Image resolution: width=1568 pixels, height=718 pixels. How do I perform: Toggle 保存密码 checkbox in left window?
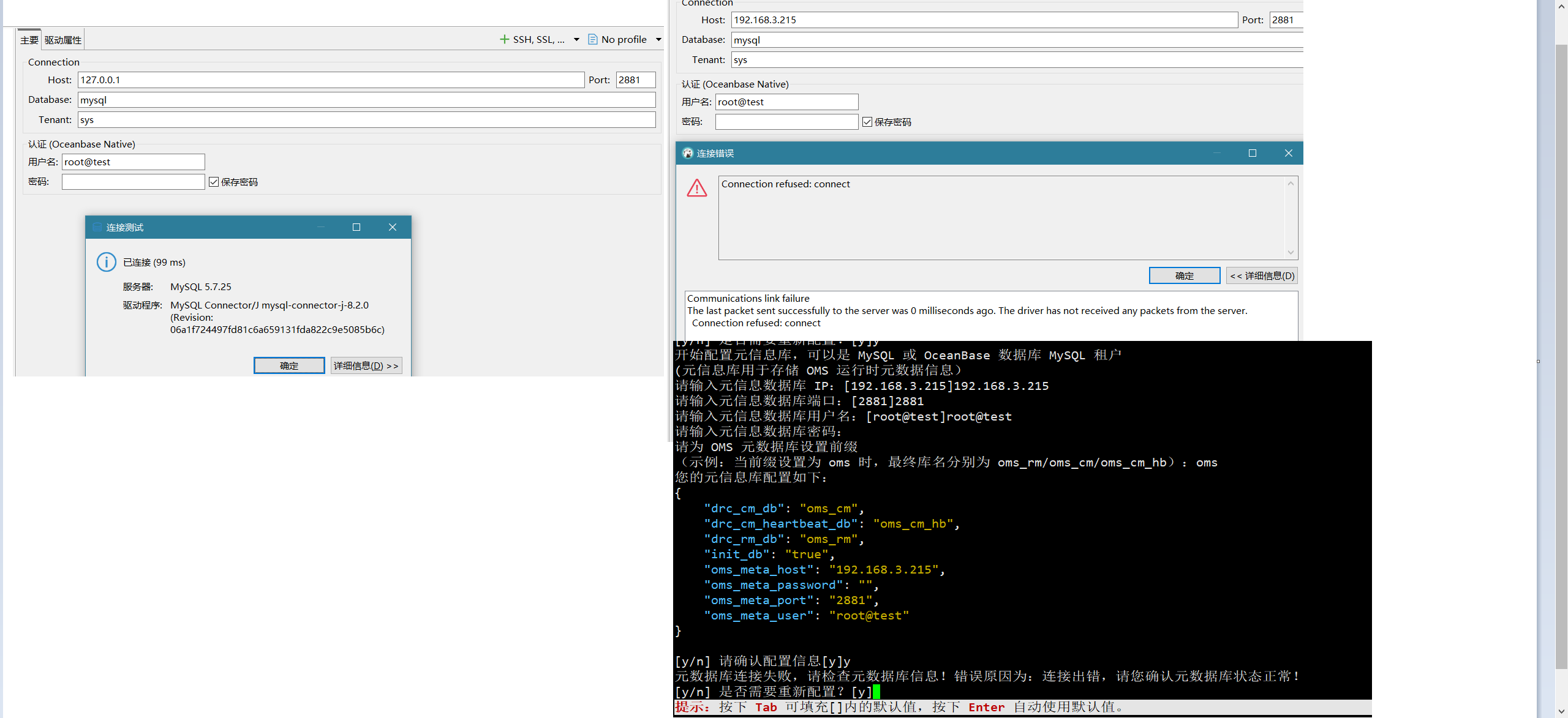coord(214,182)
